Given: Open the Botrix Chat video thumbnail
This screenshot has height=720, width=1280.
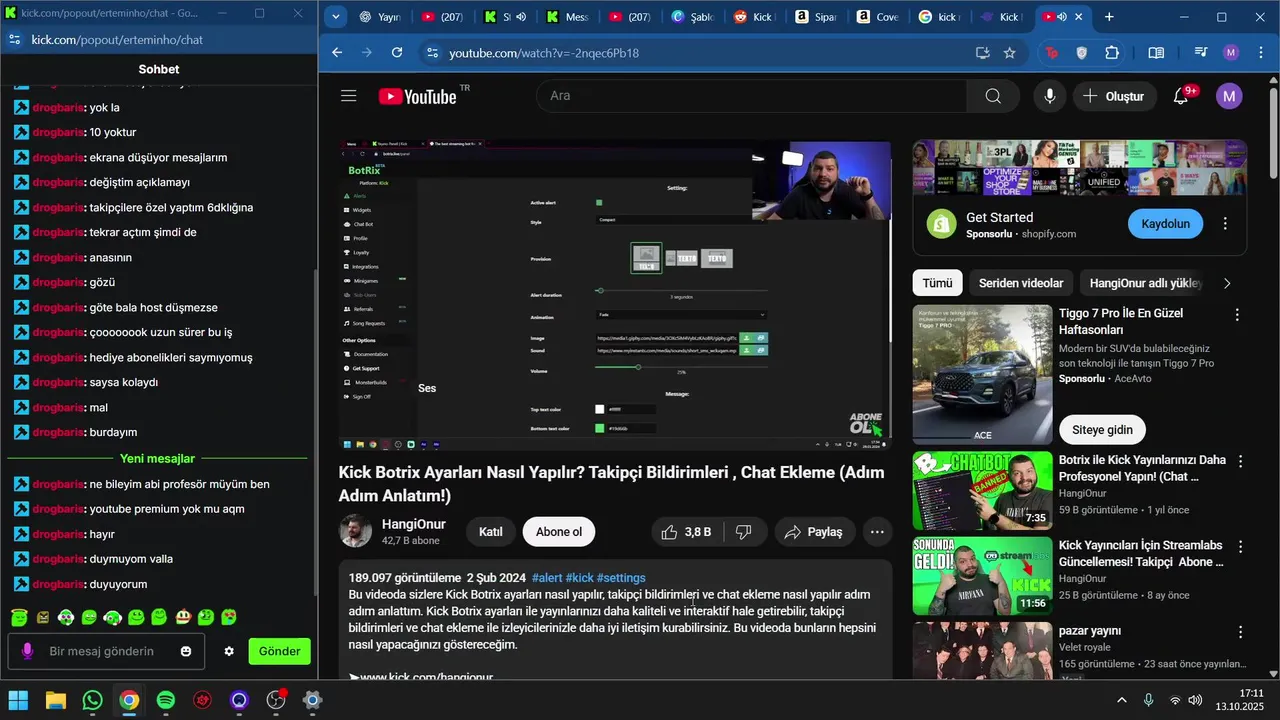Looking at the screenshot, I should point(982,491).
